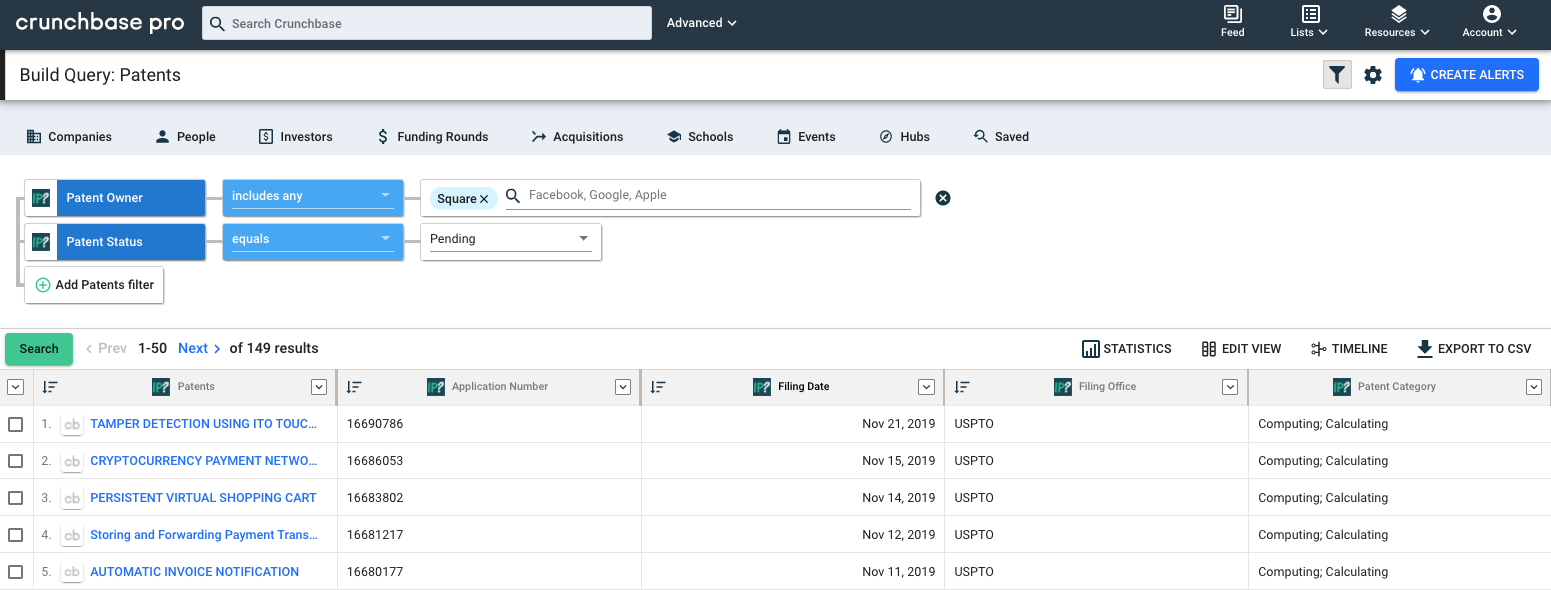
Task: Click cb logo beside Storing and Forwarding row
Action: (72, 535)
